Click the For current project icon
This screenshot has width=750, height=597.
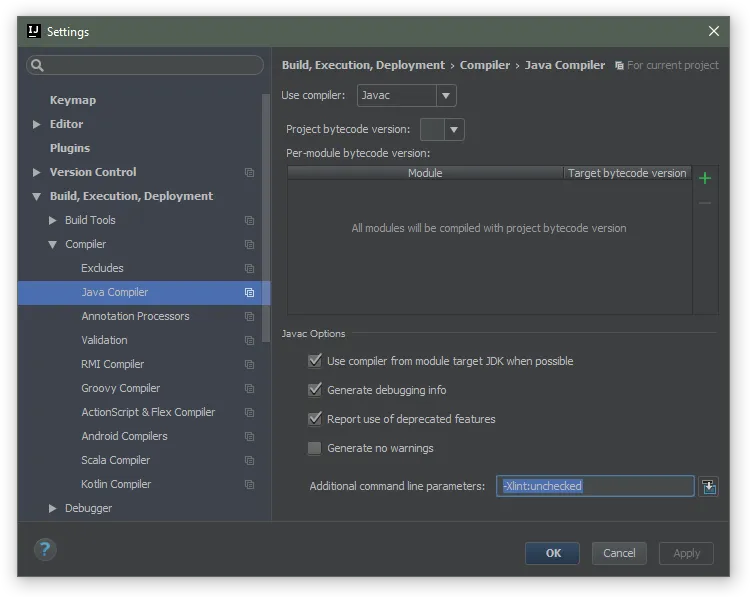click(619, 66)
